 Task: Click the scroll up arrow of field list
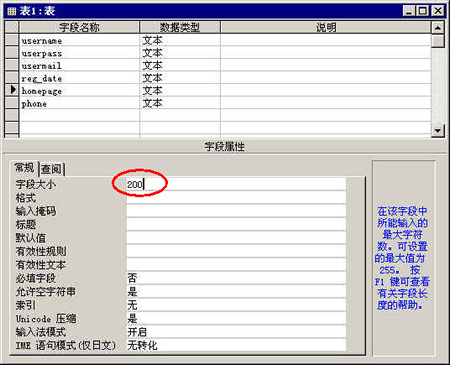coord(438,28)
